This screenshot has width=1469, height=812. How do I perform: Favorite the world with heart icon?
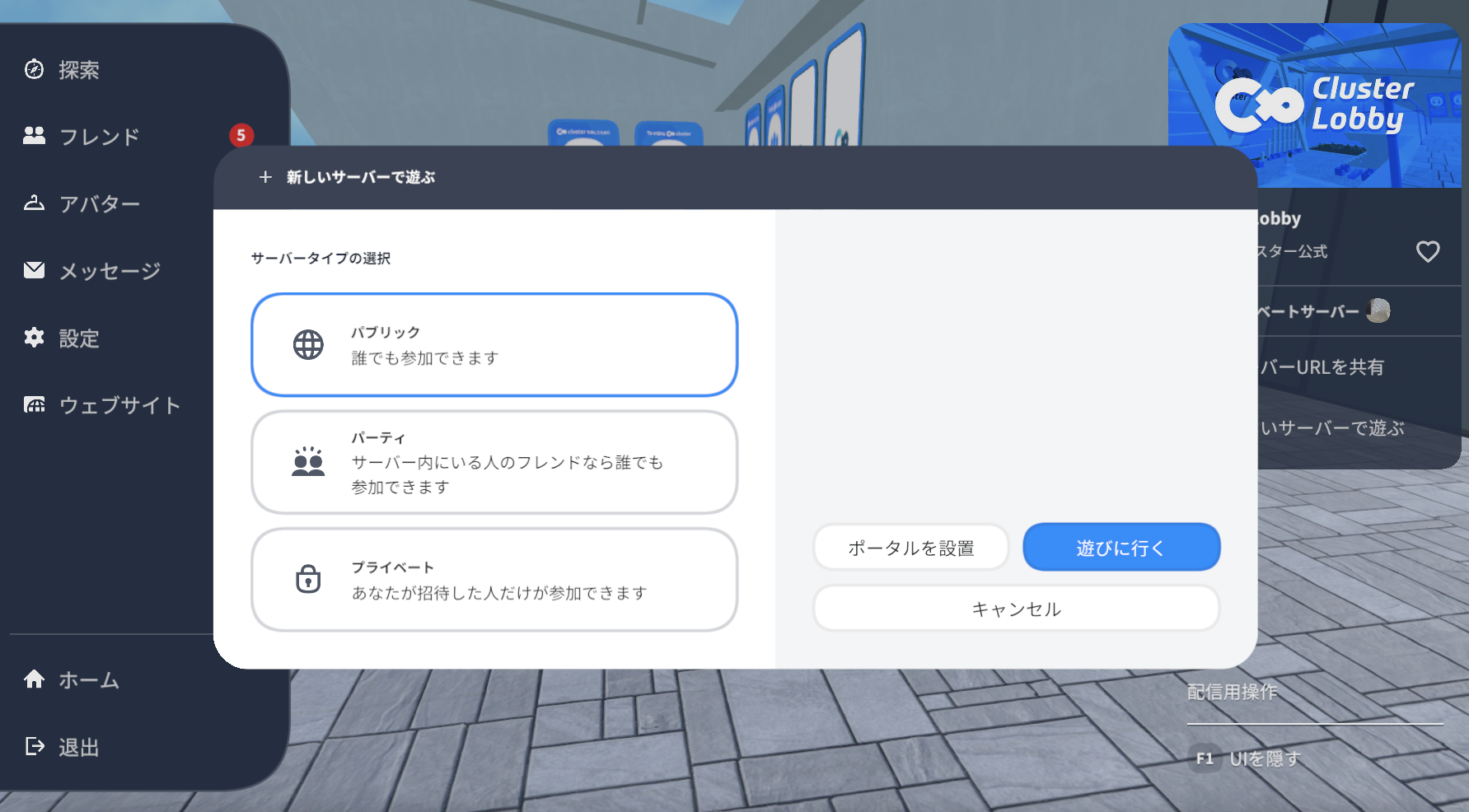(1428, 251)
